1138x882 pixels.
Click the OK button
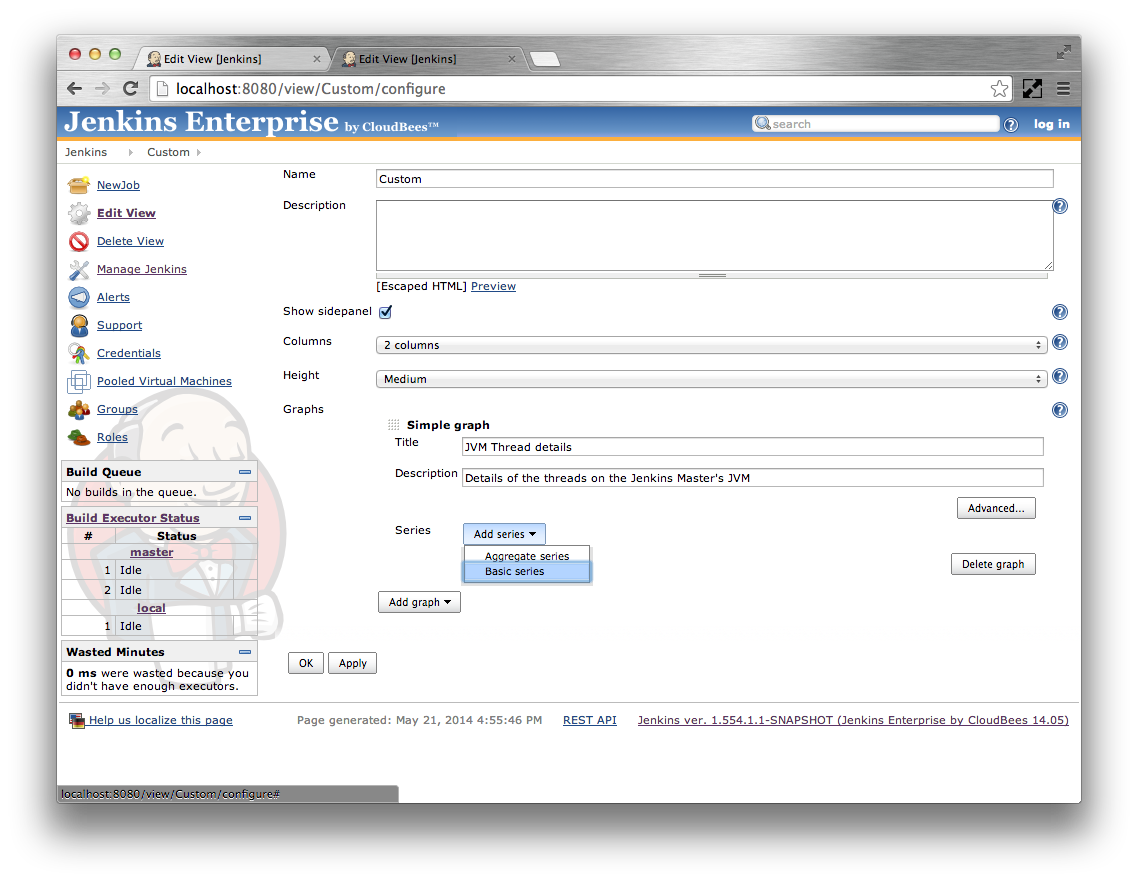coord(306,663)
